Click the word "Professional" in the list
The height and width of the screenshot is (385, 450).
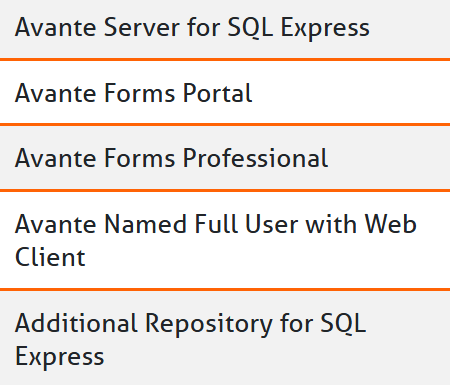255,158
